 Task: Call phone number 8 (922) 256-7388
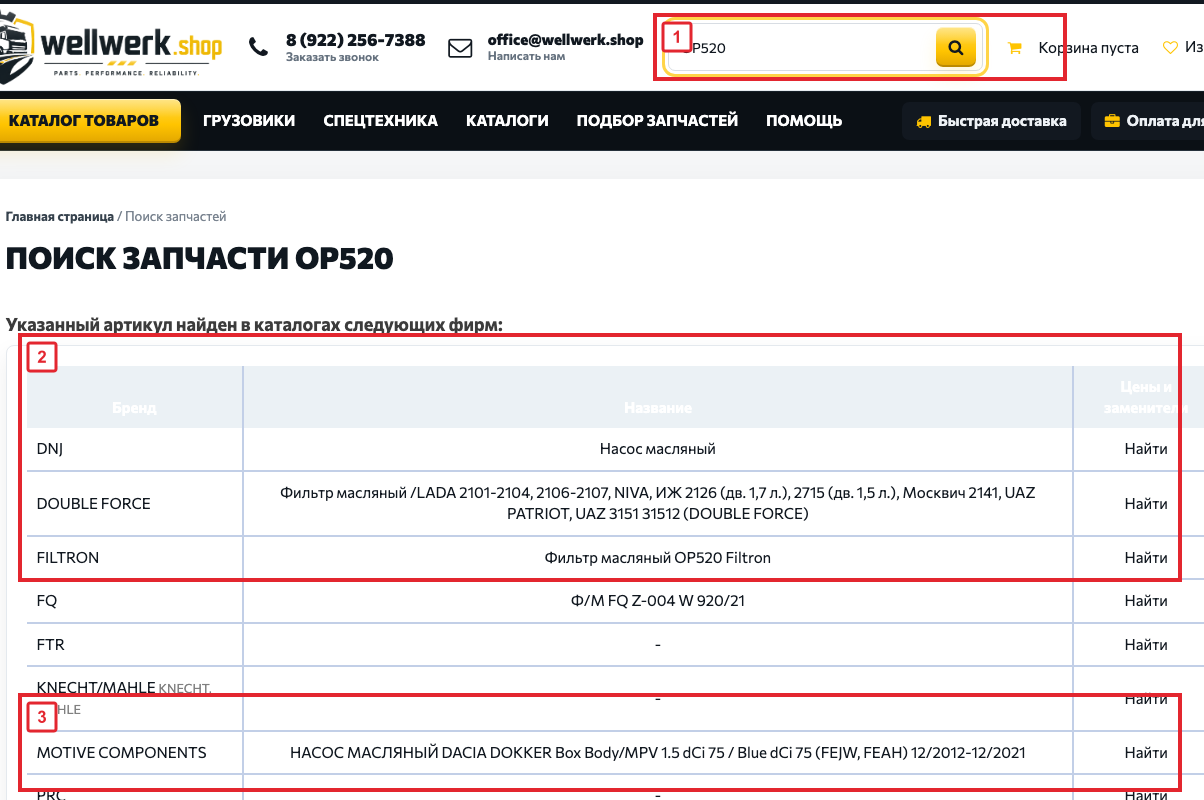(355, 40)
